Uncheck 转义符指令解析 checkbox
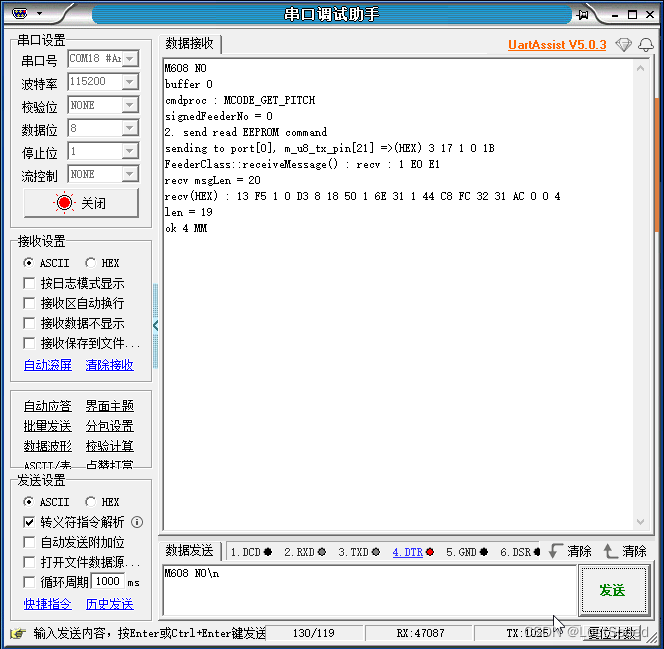Viewport: 664px width, 649px height. [x=29, y=522]
